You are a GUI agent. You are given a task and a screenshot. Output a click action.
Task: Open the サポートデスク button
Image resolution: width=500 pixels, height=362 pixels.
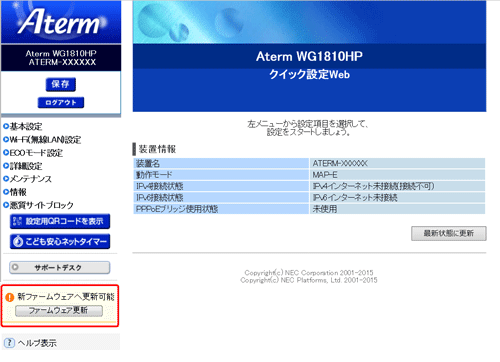point(60,267)
